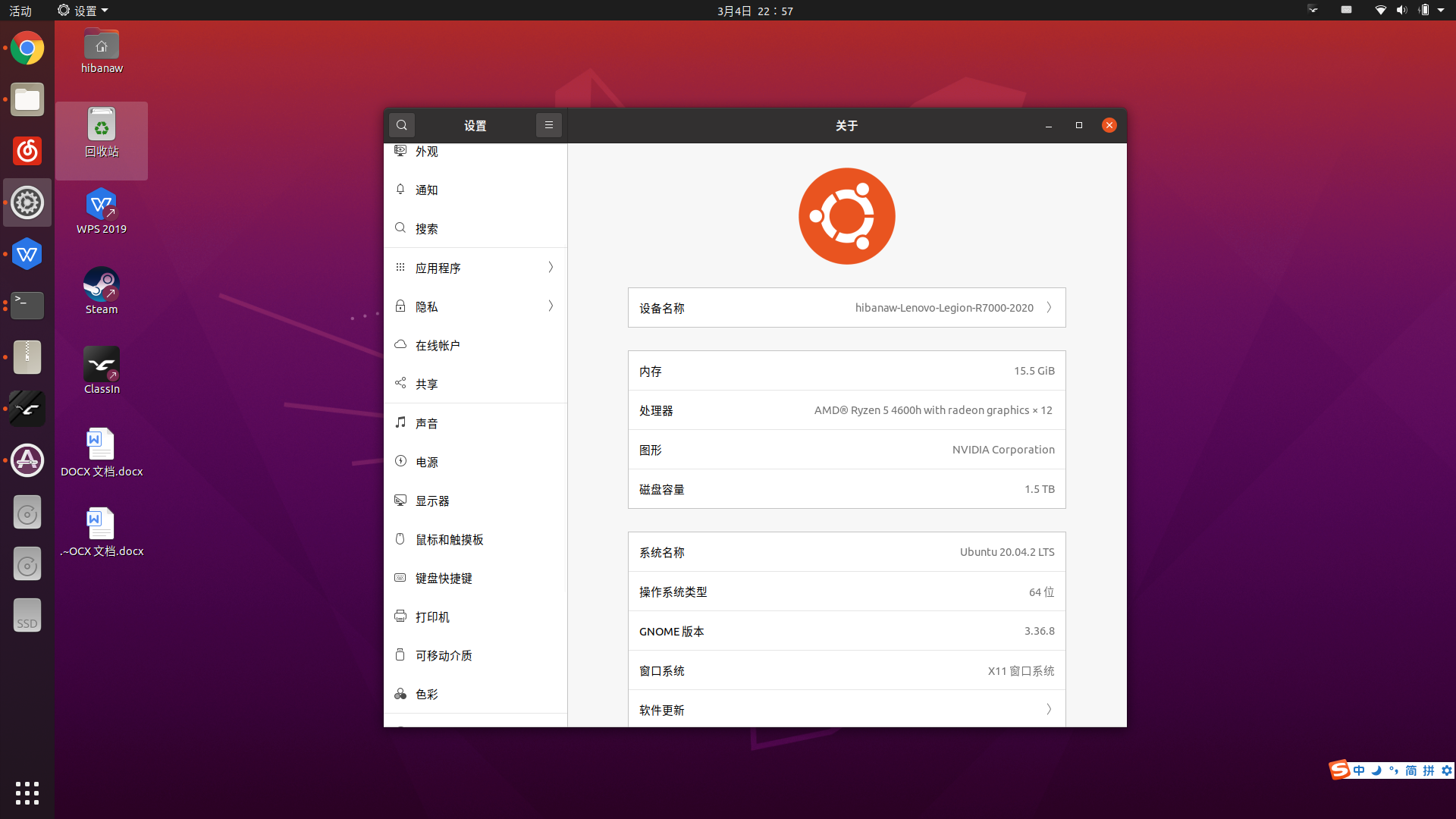Image resolution: width=1456 pixels, height=819 pixels.
Task: Open the Sharing settings panel
Action: (427, 384)
